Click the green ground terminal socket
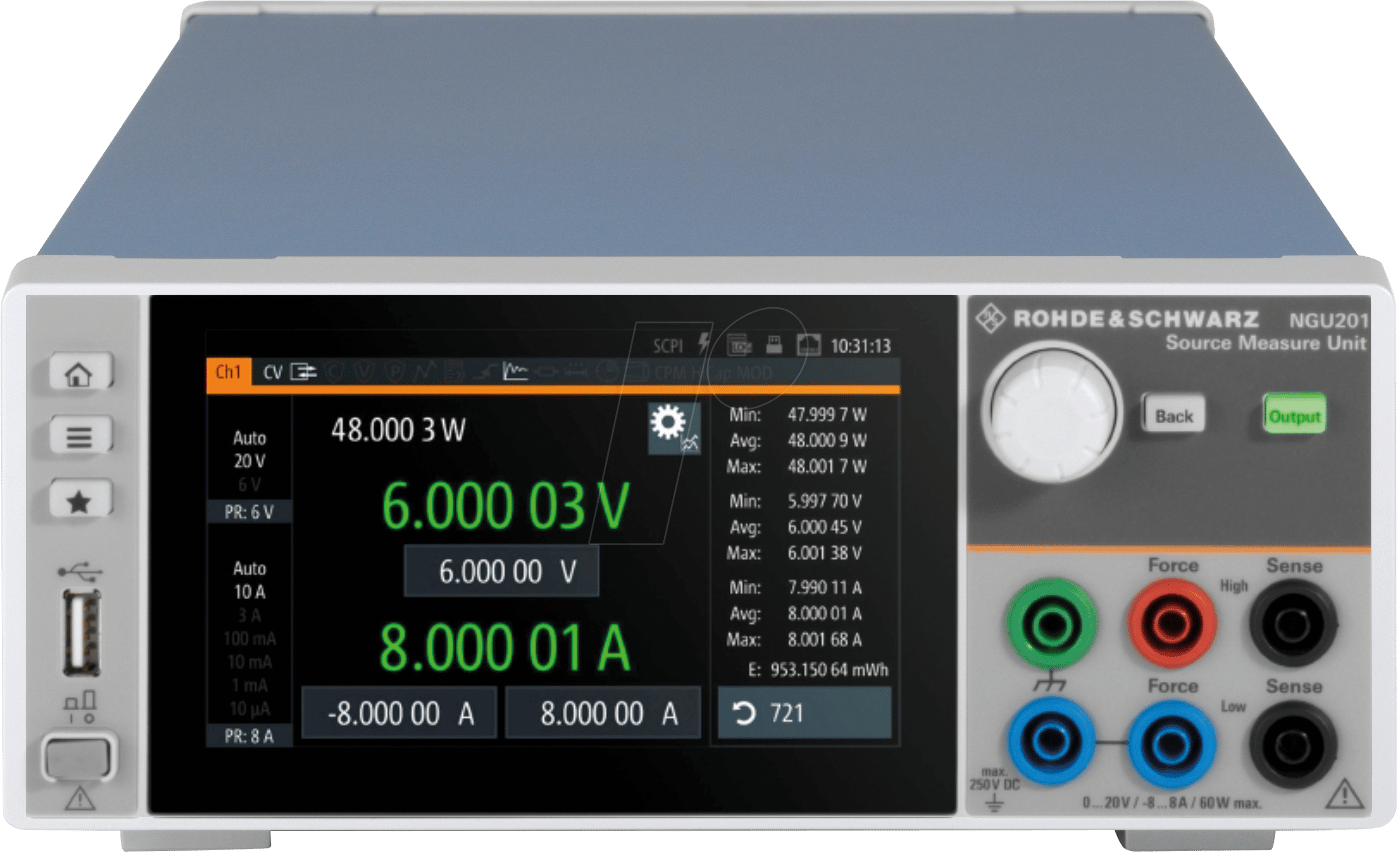Screen dimensions: 1397x852 point(1052,624)
